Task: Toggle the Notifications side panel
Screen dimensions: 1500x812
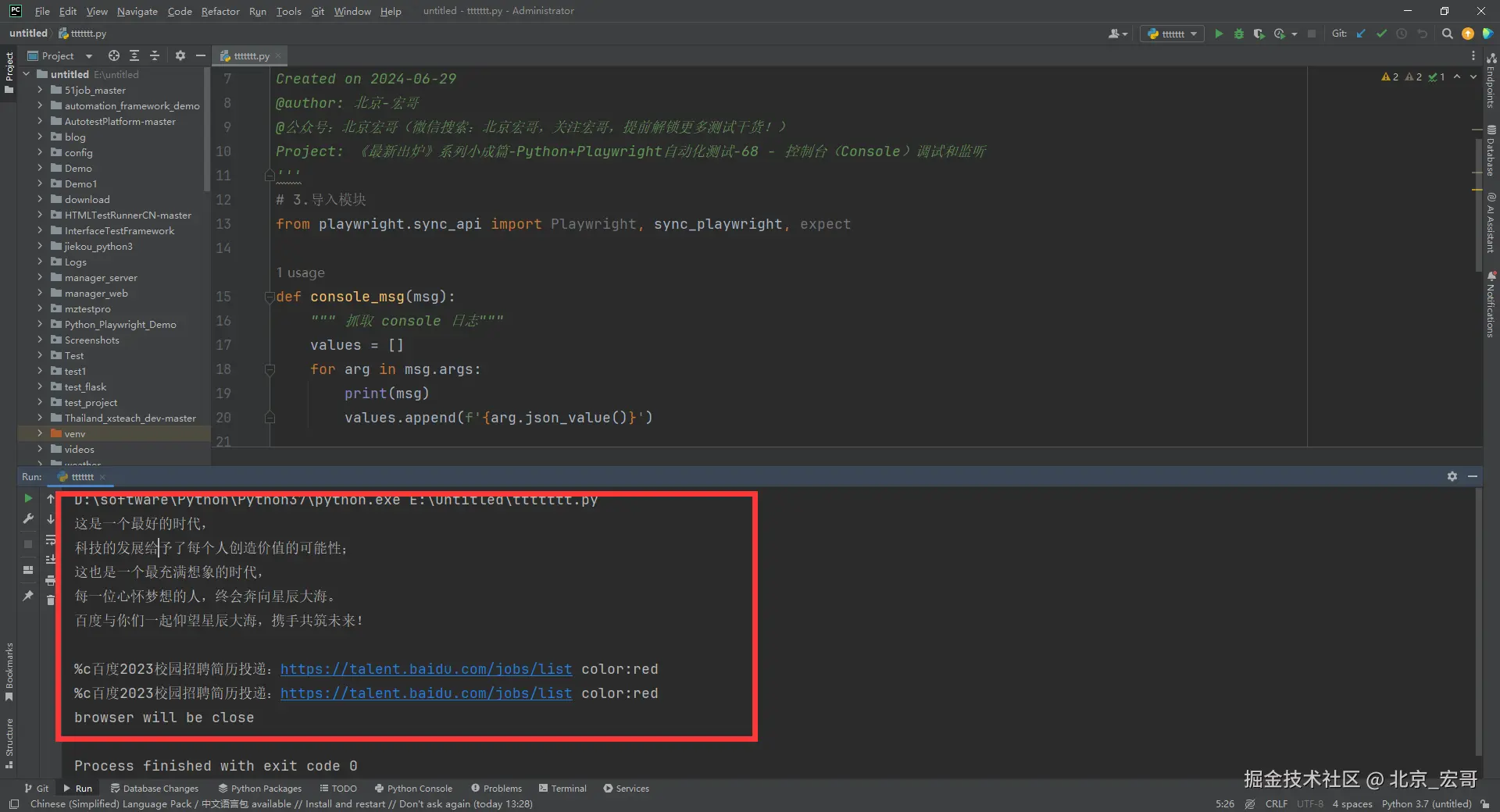Action: click(1491, 304)
